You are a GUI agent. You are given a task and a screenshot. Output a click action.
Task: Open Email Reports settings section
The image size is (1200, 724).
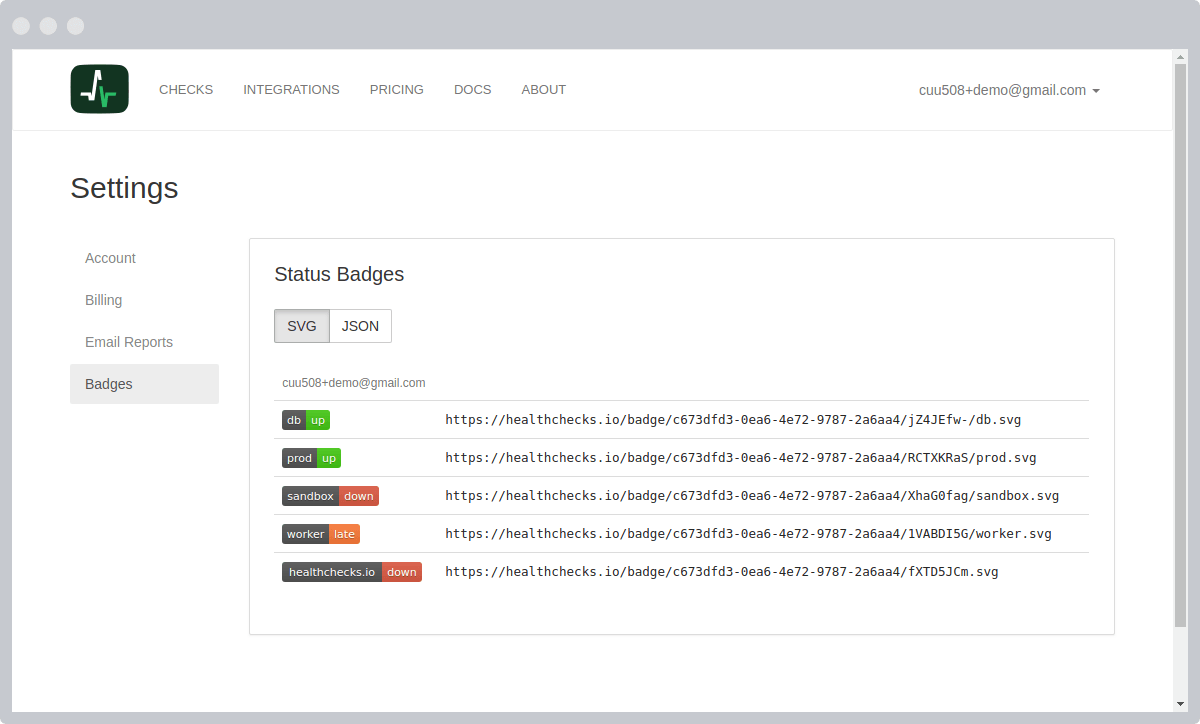point(129,342)
